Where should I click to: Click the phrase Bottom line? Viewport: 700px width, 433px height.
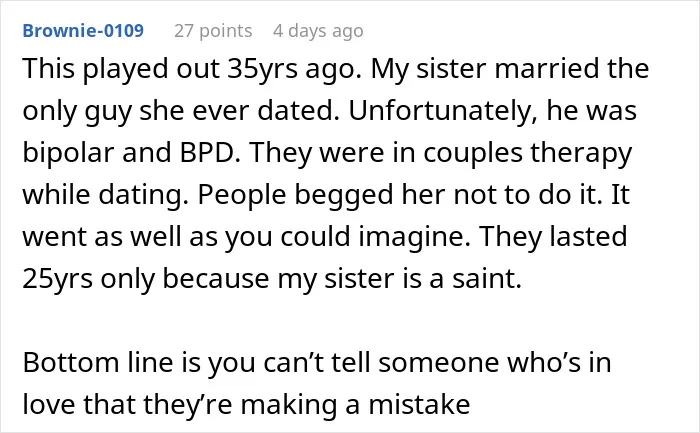click(98, 362)
